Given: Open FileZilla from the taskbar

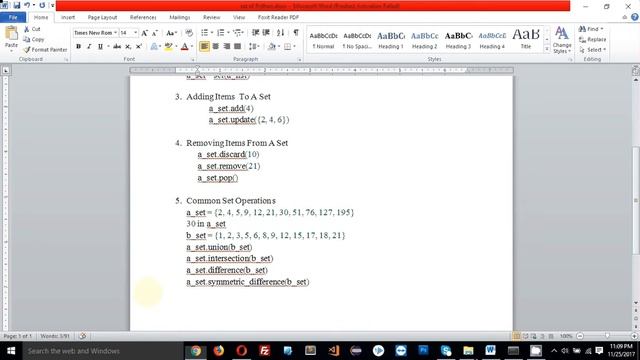Looking at the screenshot, I should pyautogui.click(x=264, y=351).
